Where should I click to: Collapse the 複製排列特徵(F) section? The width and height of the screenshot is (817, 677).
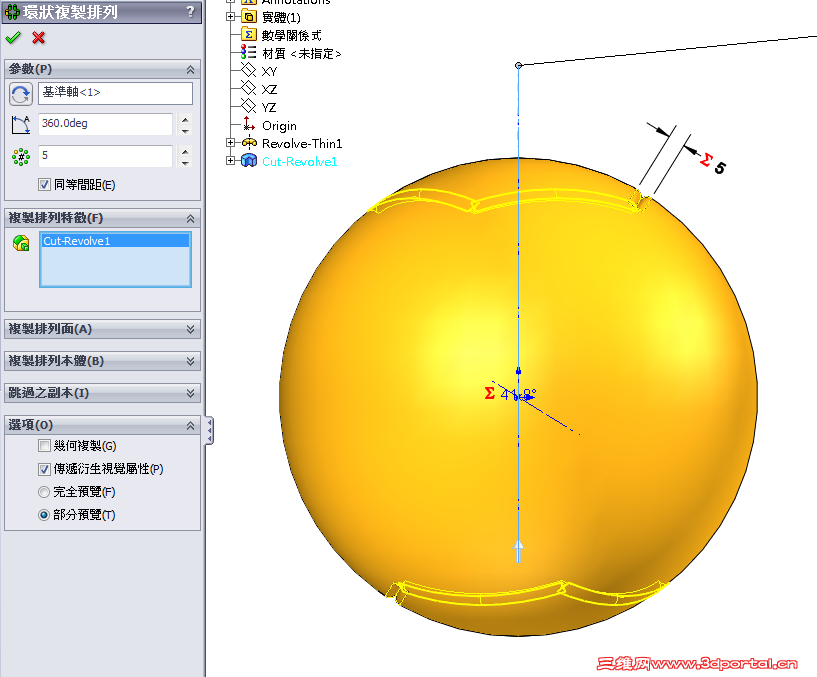point(190,218)
